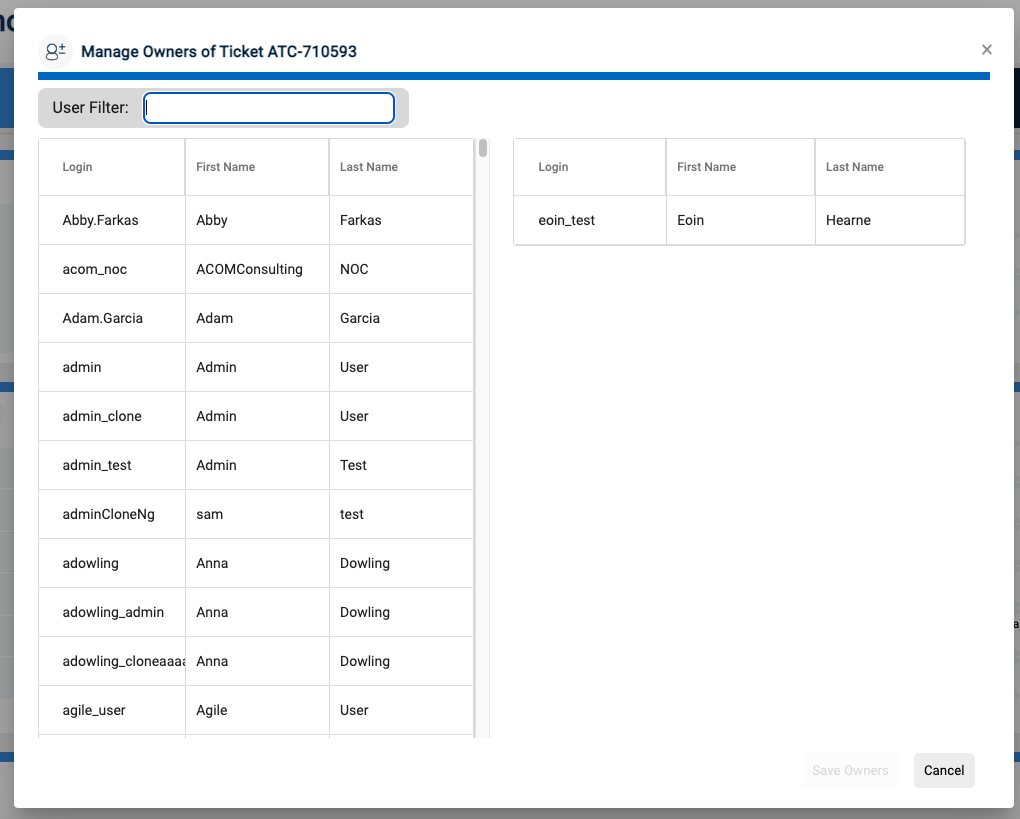Select the admin_clone login entry
Viewport: 1020px width, 819px height.
click(102, 416)
